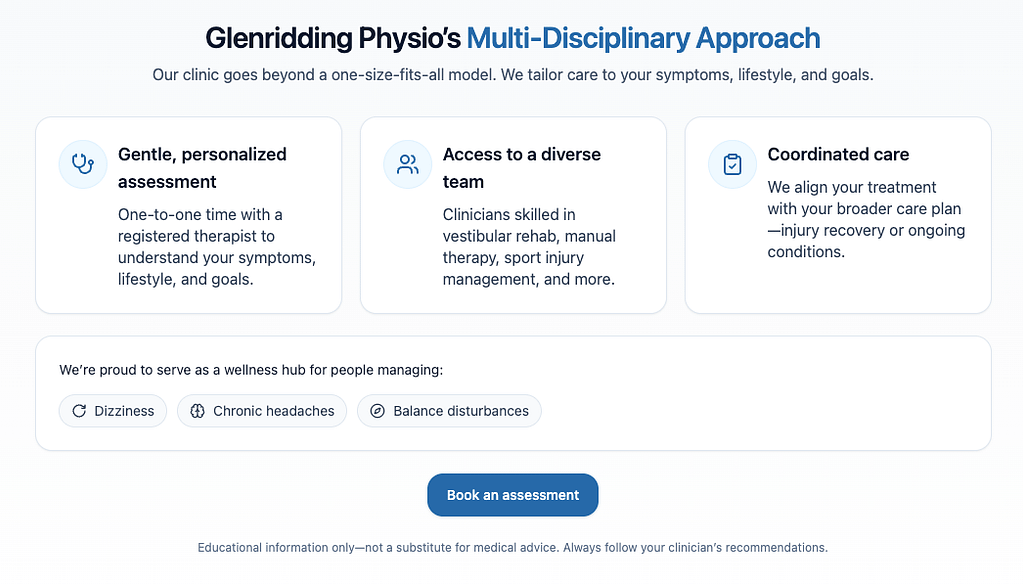1023x584 pixels.
Task: Click the stethoscope icon for personalized assessment
Action: click(84, 164)
